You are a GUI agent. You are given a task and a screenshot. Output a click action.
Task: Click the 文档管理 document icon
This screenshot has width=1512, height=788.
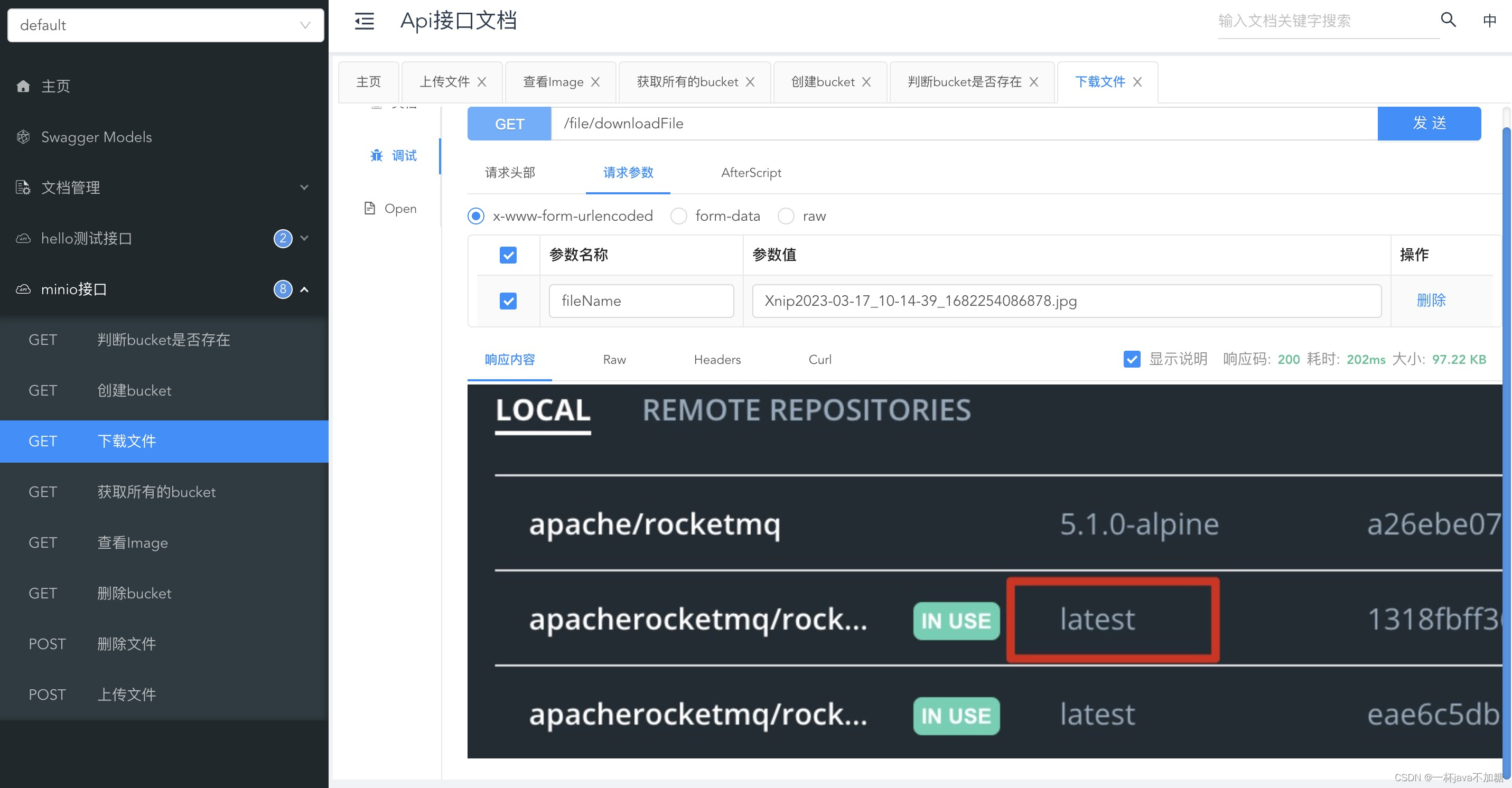pyautogui.click(x=23, y=187)
